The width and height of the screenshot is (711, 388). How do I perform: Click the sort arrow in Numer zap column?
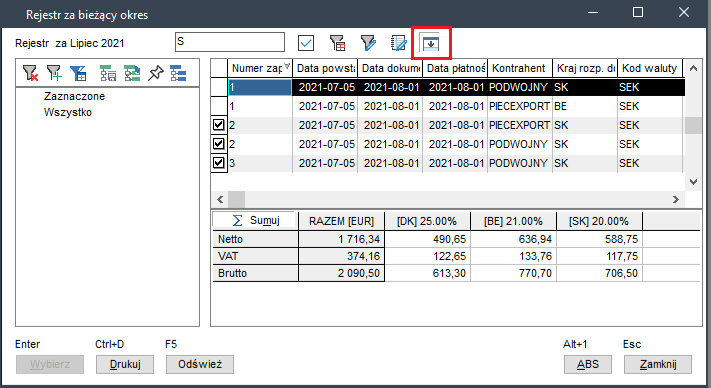pyautogui.click(x=287, y=66)
